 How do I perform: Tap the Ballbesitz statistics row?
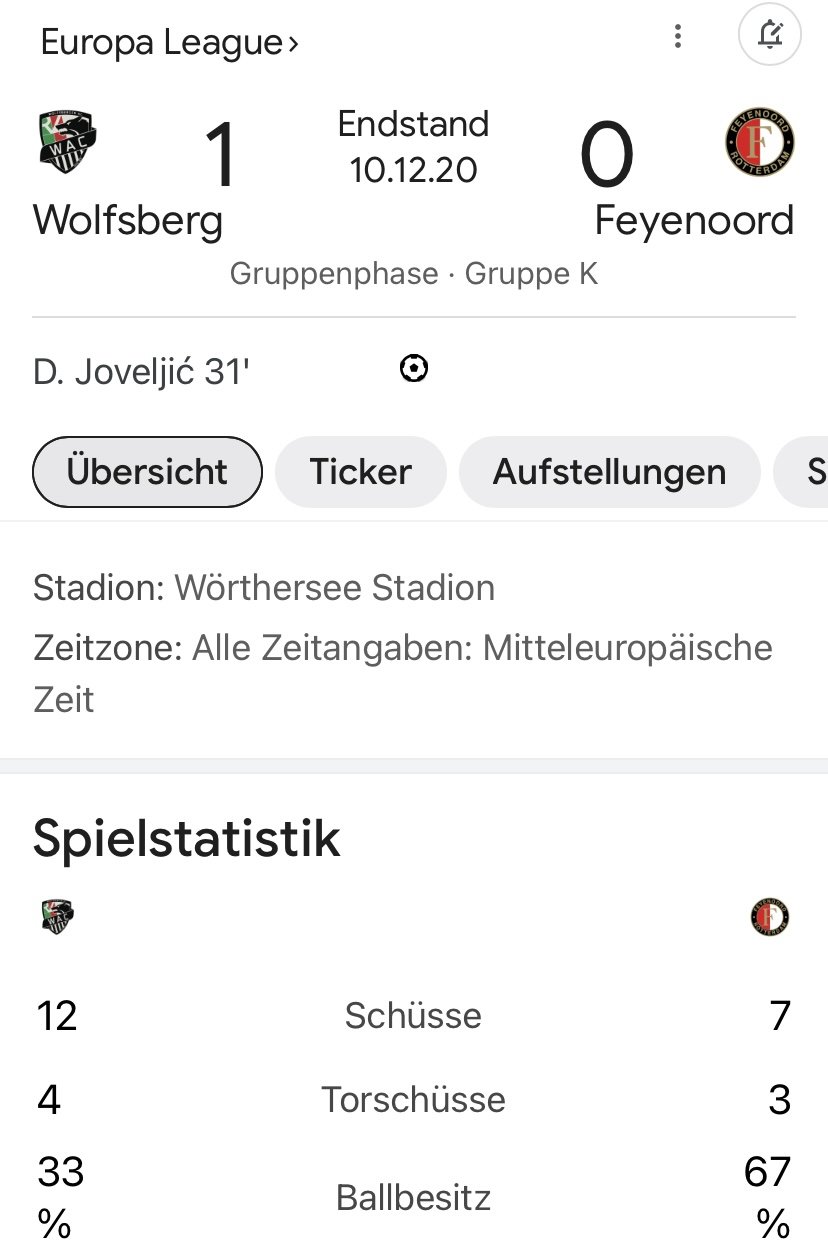(x=414, y=1197)
